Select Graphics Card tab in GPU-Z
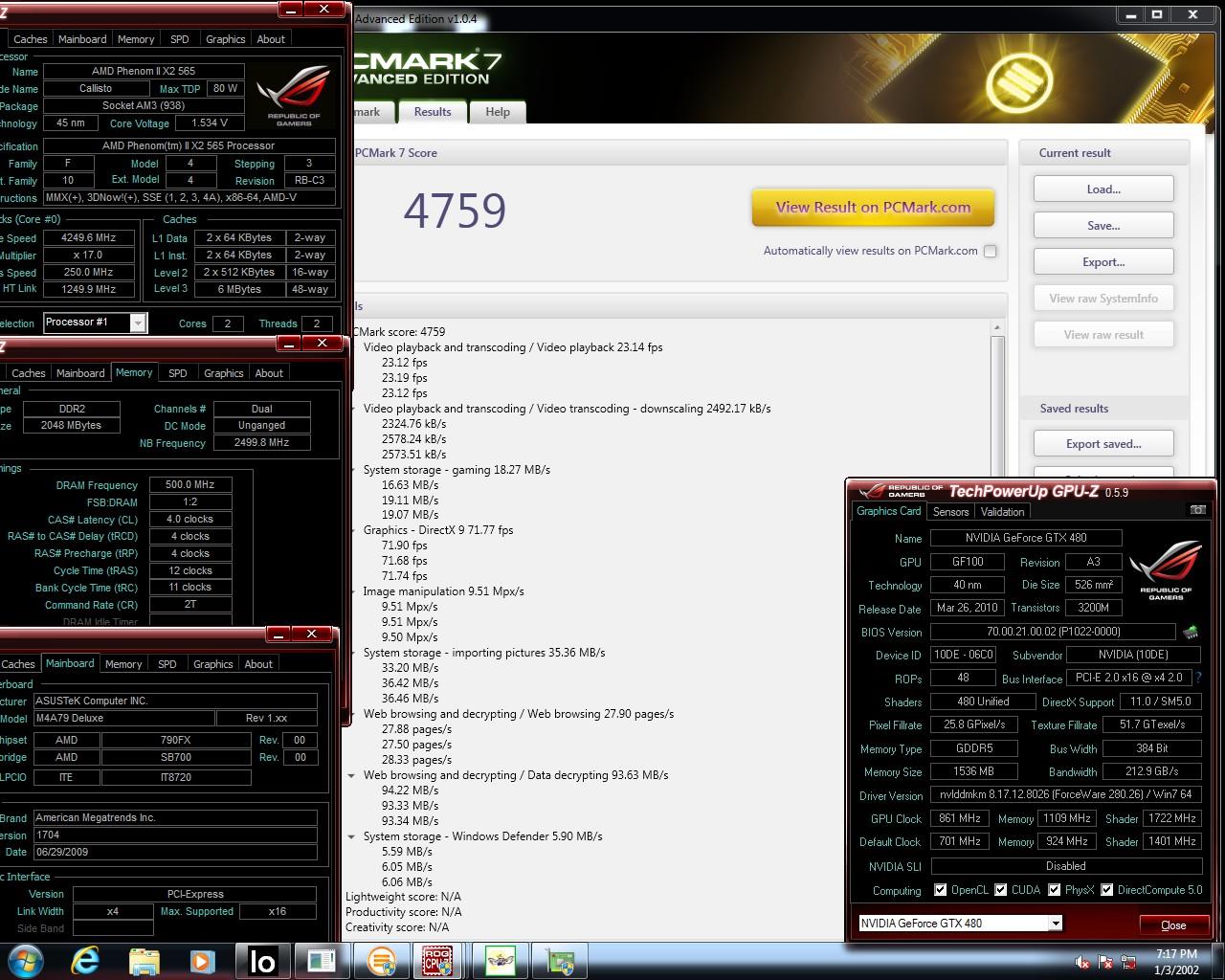 (888, 511)
